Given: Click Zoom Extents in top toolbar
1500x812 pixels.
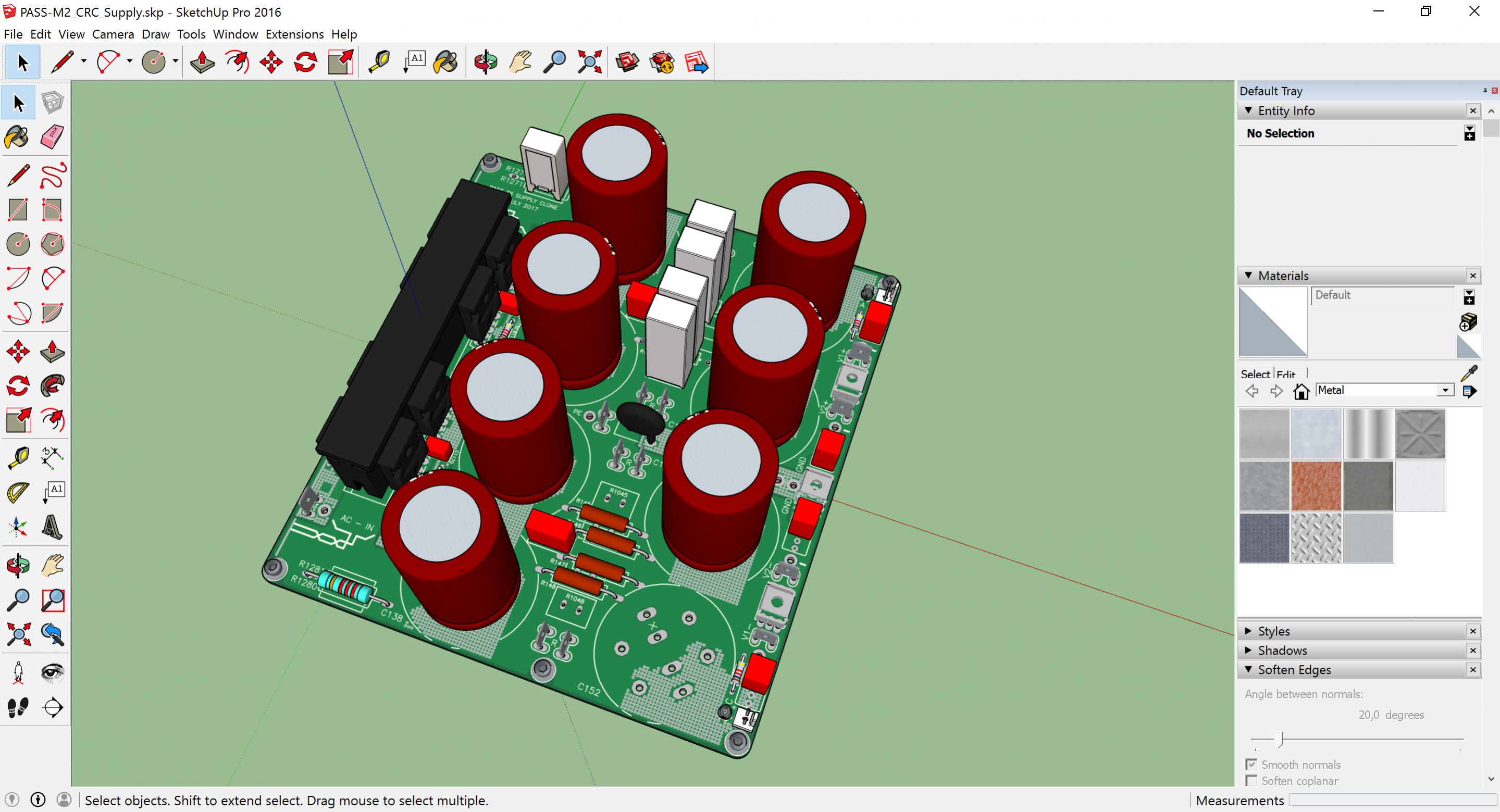Looking at the screenshot, I should 589,61.
